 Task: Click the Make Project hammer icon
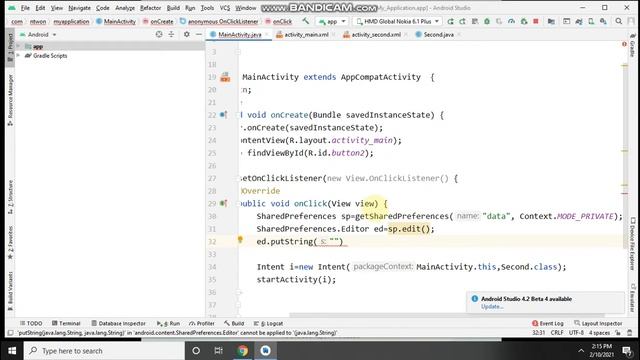coord(305,21)
